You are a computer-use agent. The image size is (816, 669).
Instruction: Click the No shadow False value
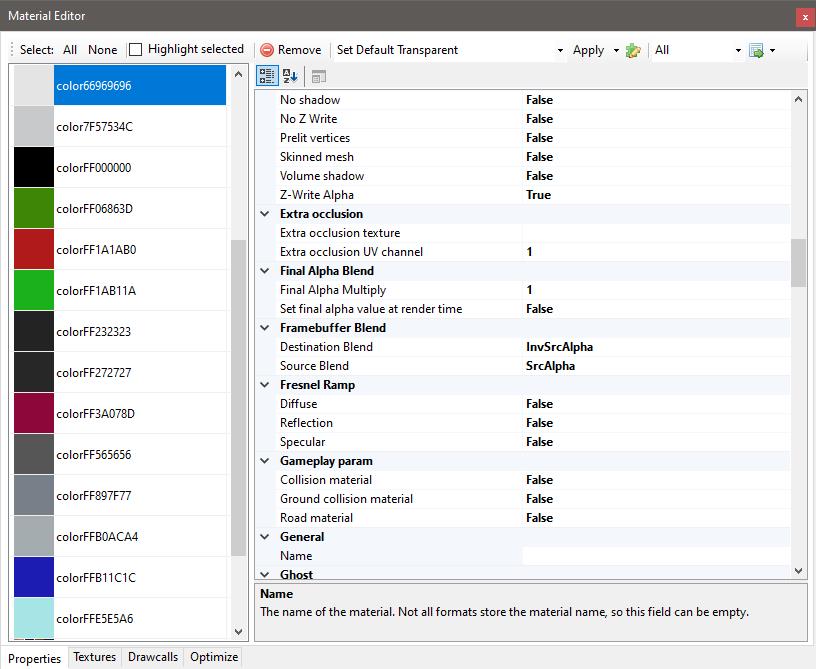click(x=539, y=100)
